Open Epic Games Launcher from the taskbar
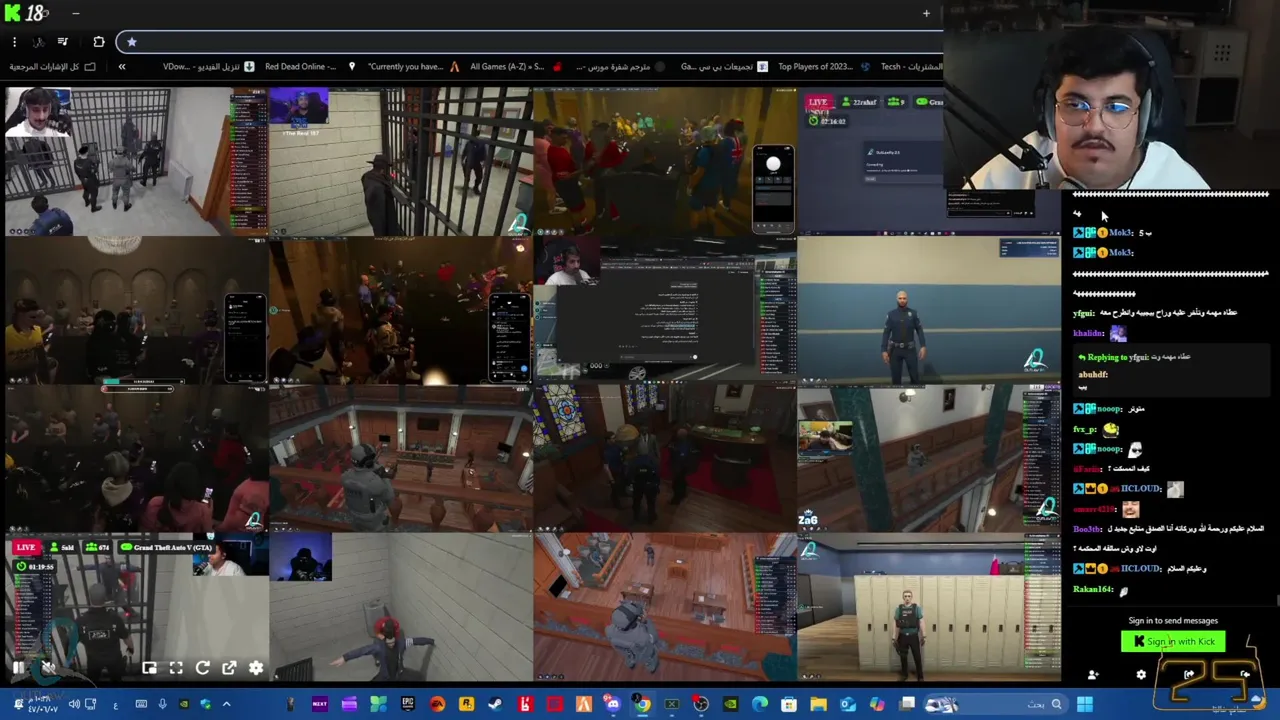 coord(408,705)
